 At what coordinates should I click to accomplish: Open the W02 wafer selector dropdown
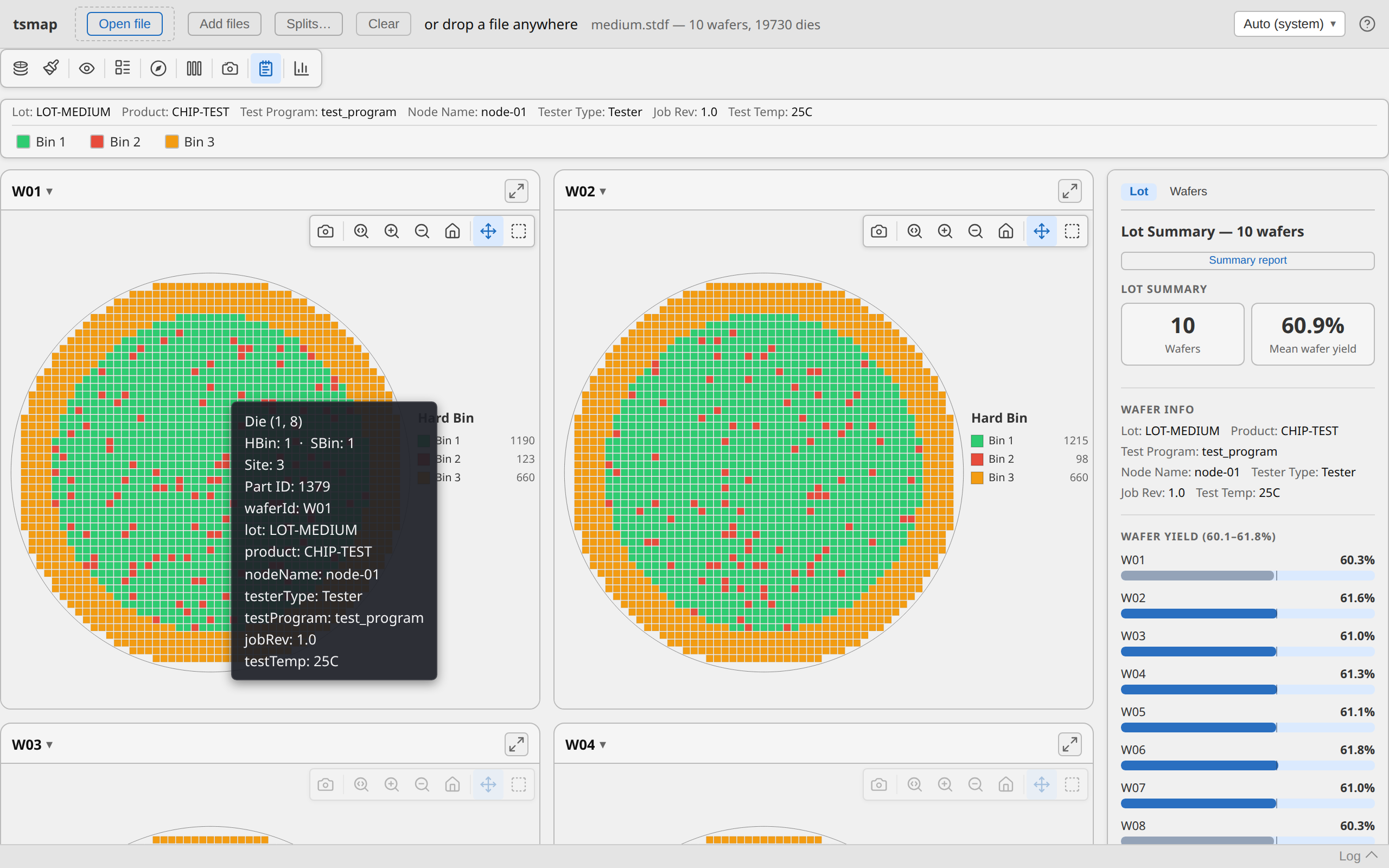pos(586,191)
